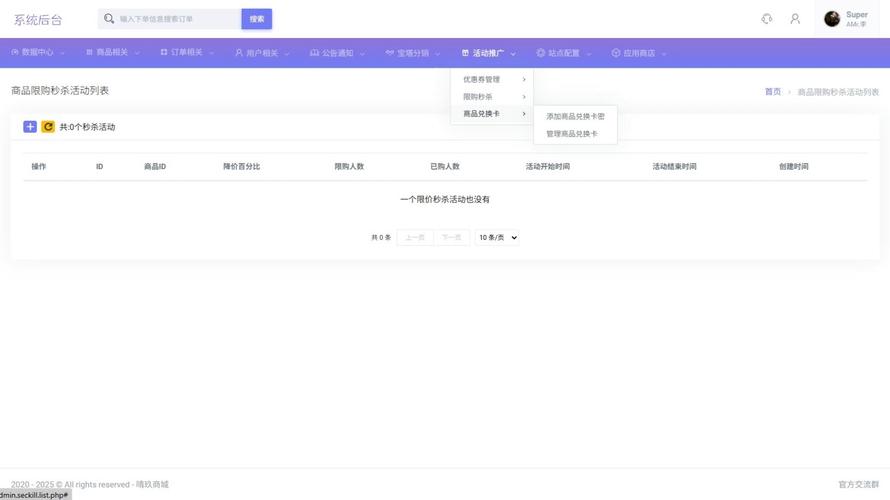Click the 站点配置 gear icon

(540, 53)
